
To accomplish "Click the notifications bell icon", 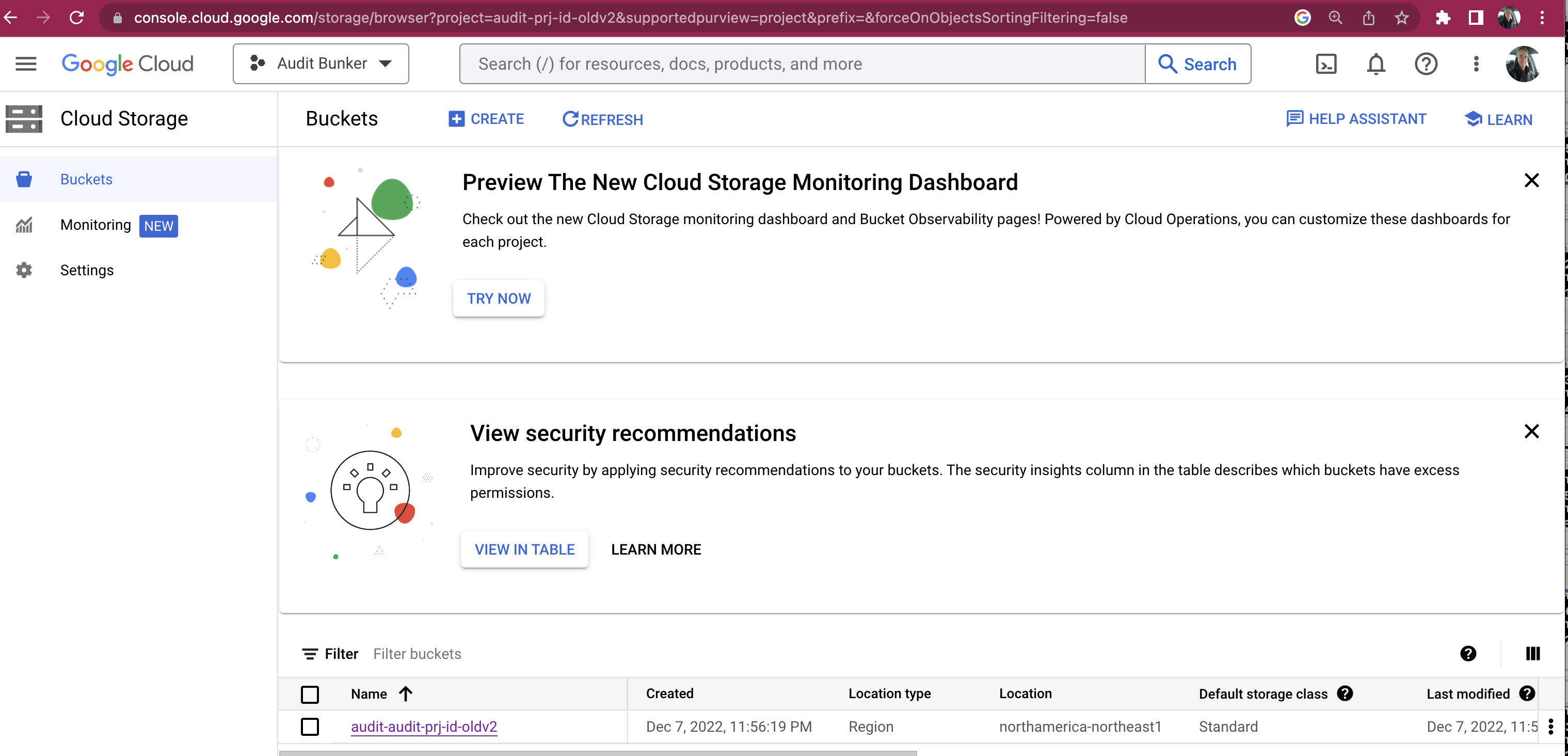I will tap(1375, 64).
